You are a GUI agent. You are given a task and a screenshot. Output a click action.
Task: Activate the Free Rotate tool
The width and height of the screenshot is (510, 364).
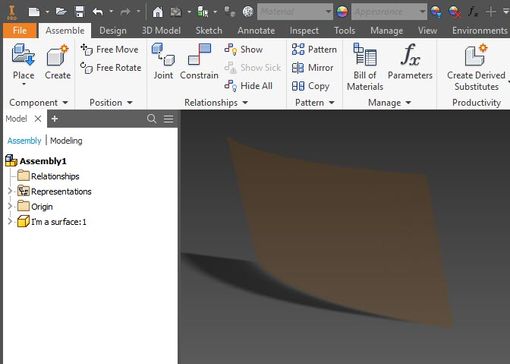coord(111,68)
